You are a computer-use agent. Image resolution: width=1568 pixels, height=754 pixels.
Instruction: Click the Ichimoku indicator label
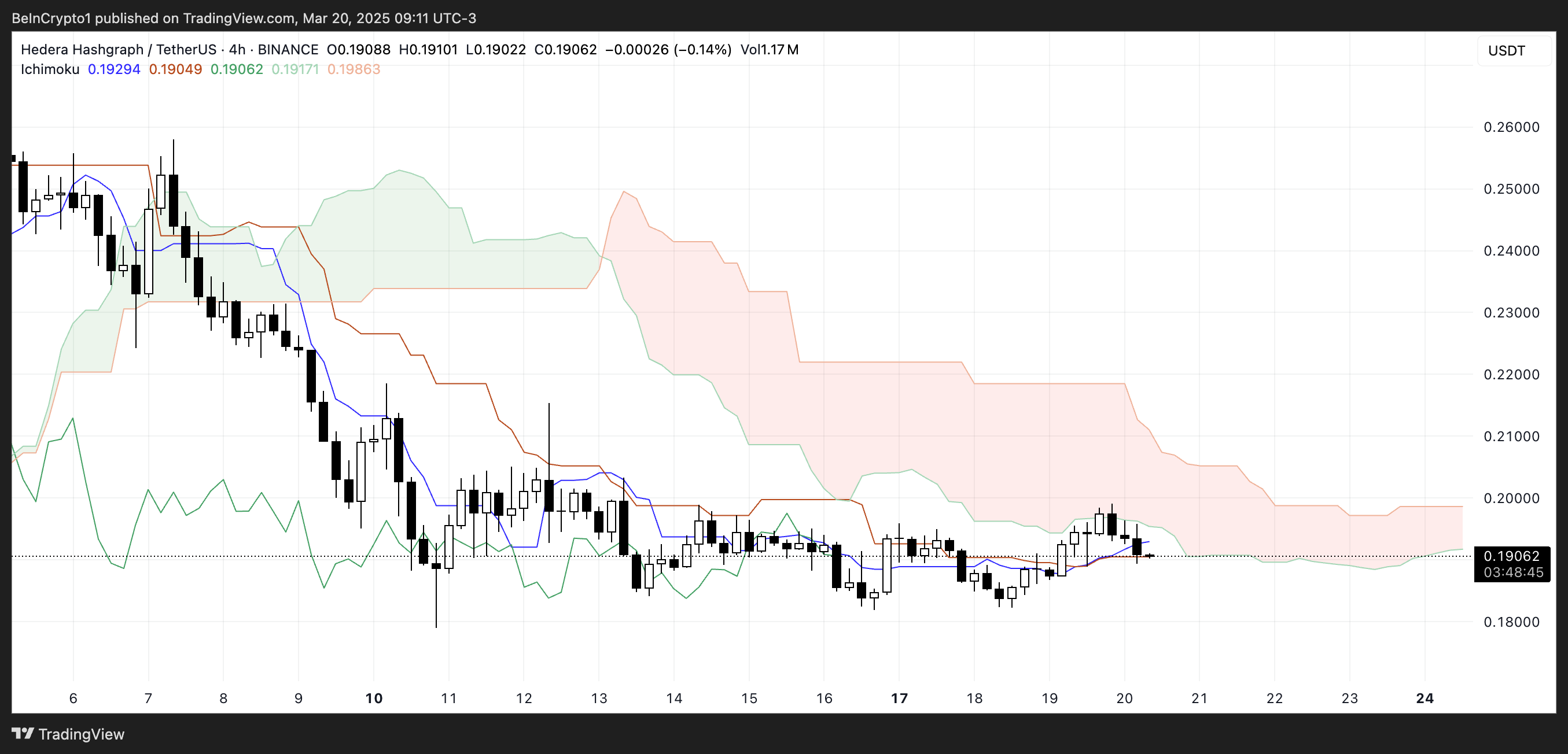[50, 69]
